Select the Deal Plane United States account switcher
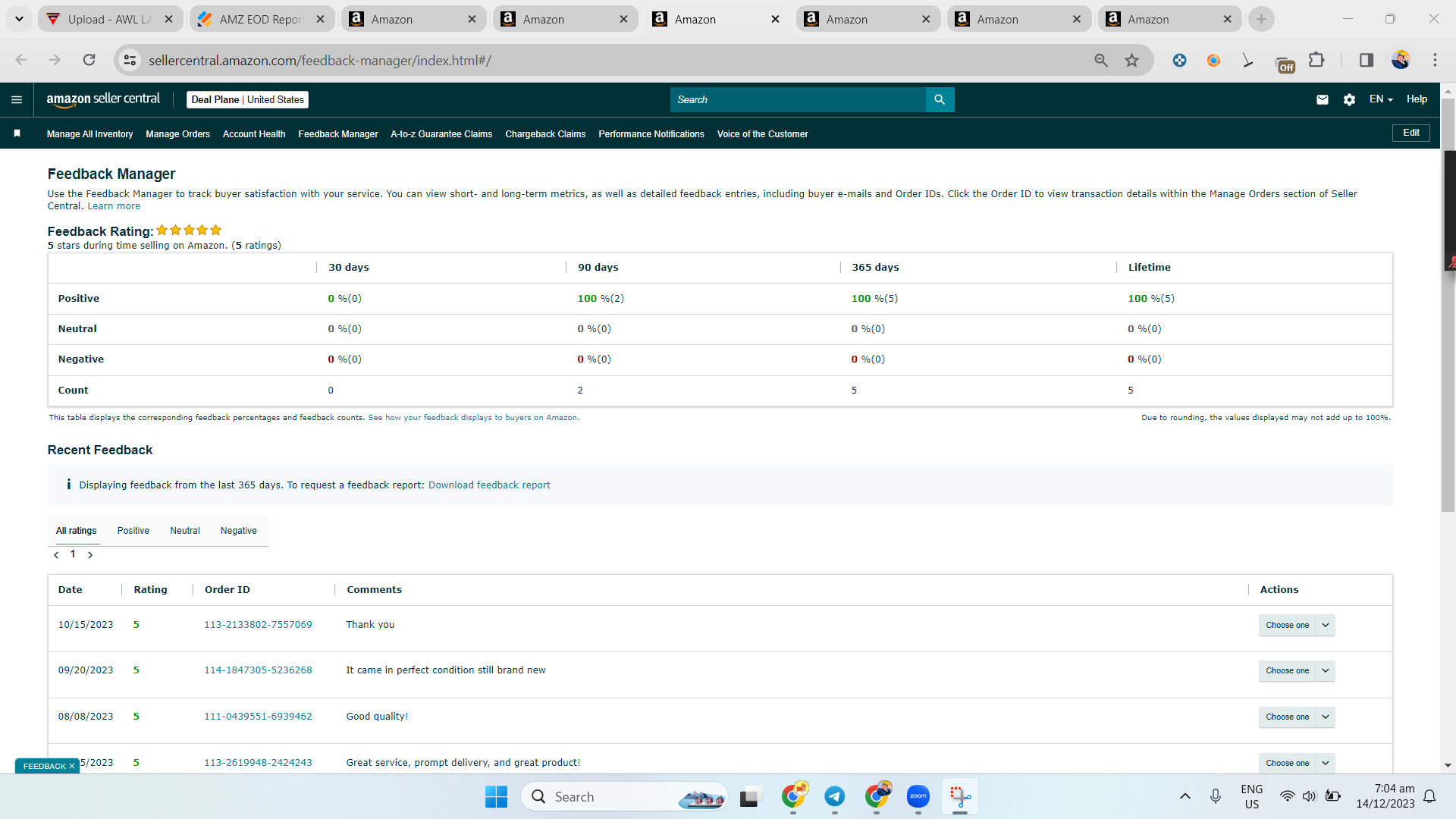The height and width of the screenshot is (819, 1456). pos(247,99)
